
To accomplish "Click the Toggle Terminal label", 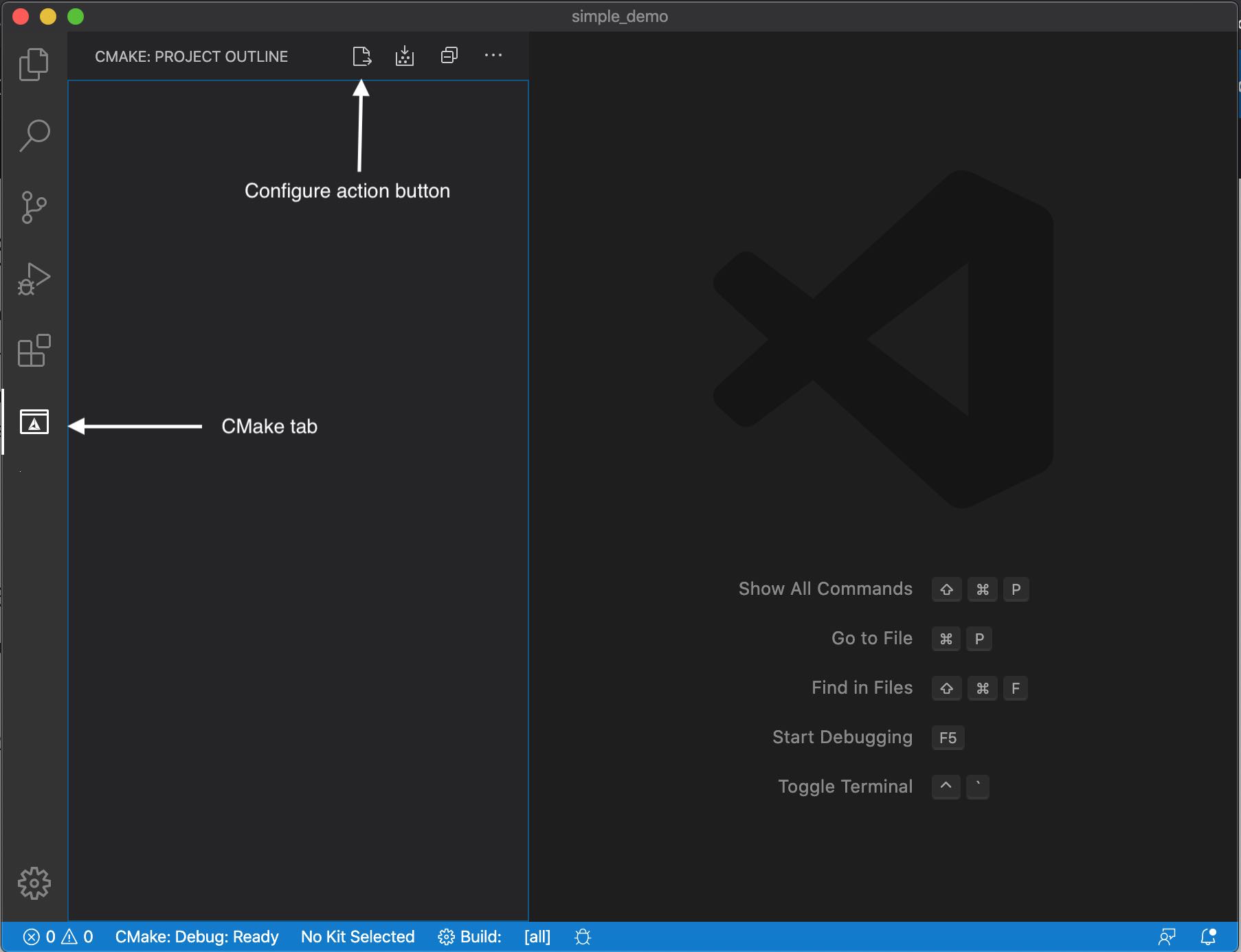I will [x=845, y=787].
